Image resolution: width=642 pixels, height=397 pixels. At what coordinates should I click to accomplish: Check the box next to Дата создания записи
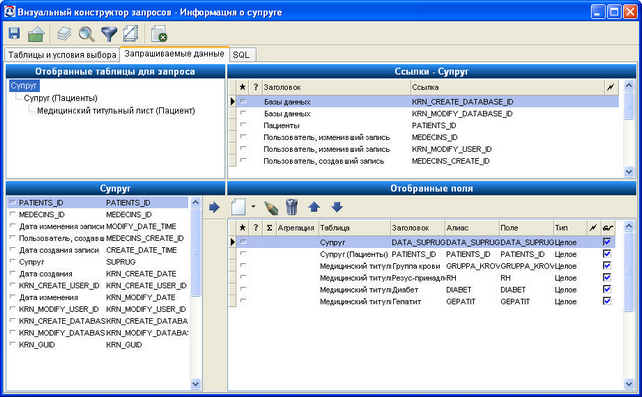pos(13,249)
